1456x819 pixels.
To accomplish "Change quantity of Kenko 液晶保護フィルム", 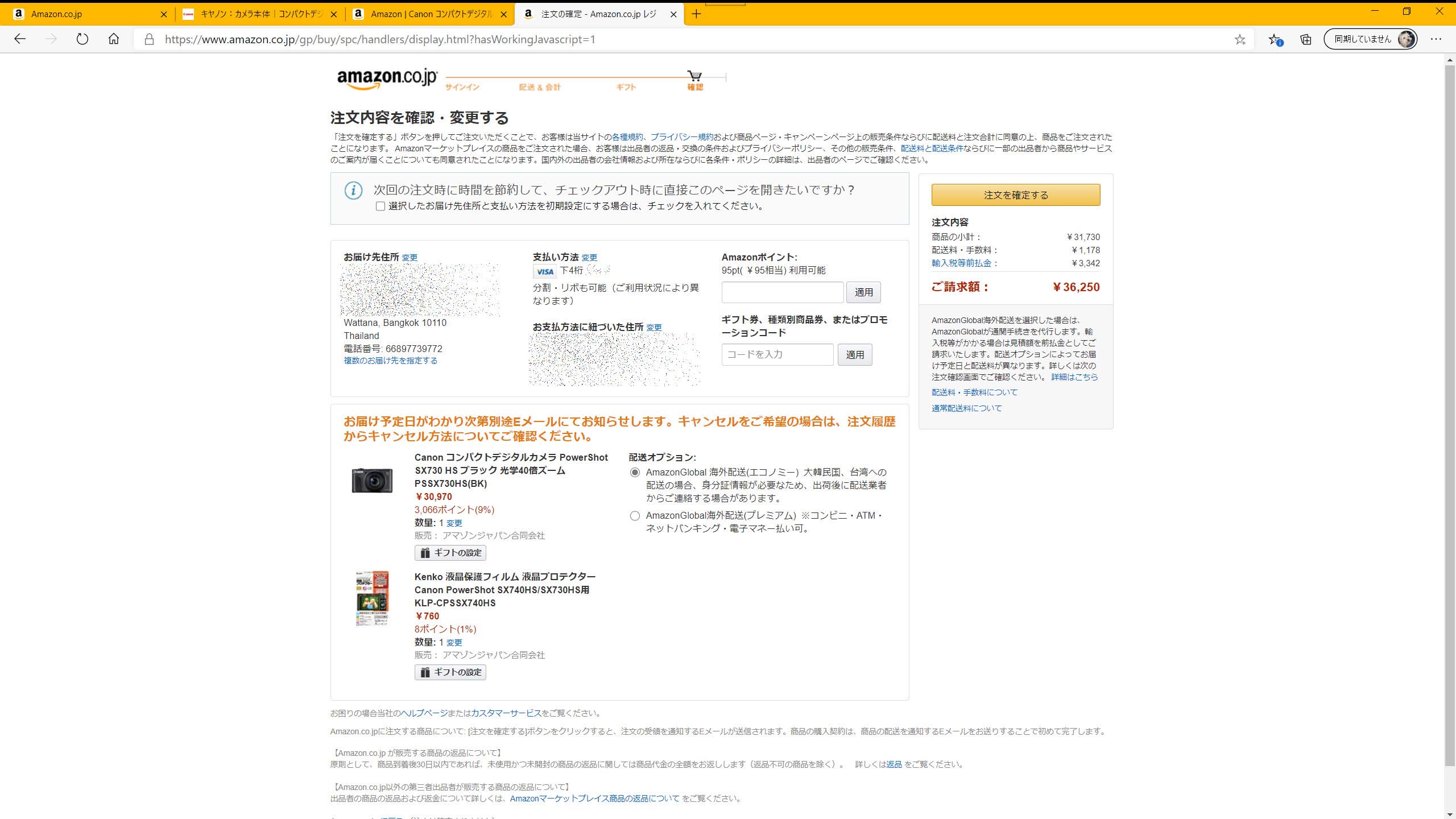I will tap(454, 643).
